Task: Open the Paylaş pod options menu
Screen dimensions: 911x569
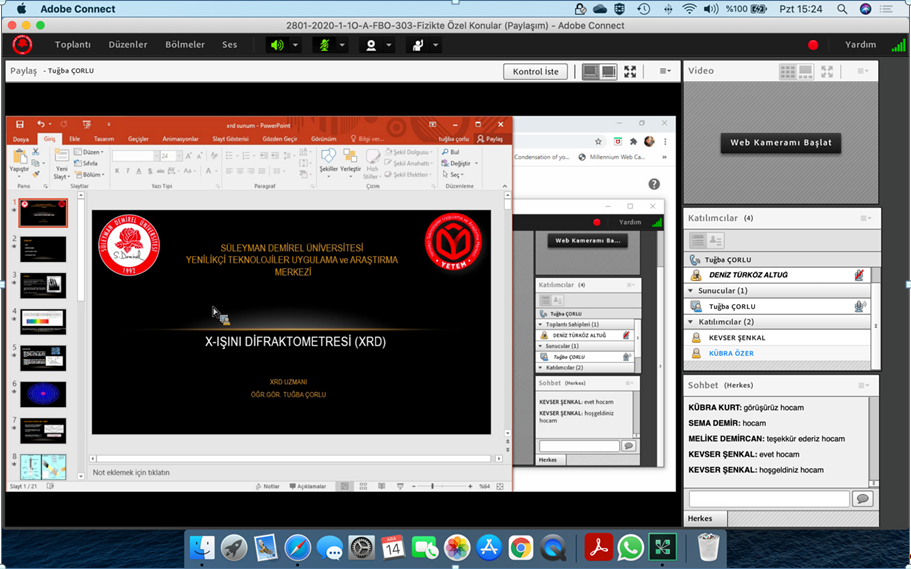Action: point(664,72)
